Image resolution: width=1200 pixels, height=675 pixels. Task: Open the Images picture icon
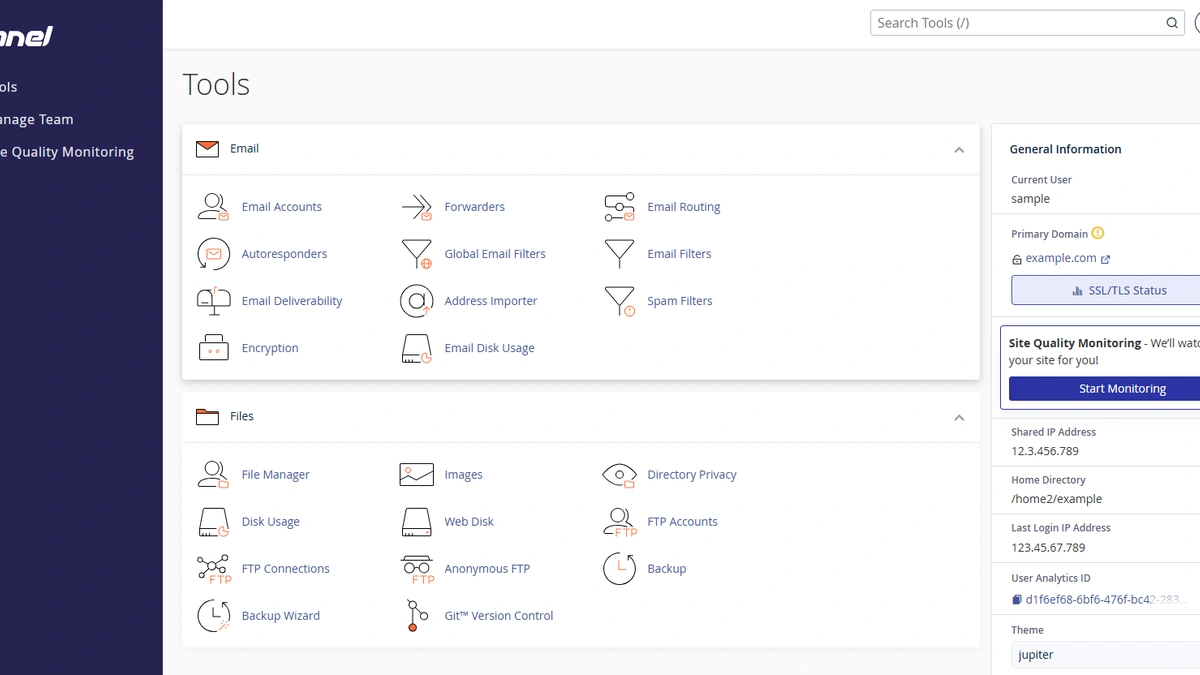(x=416, y=475)
